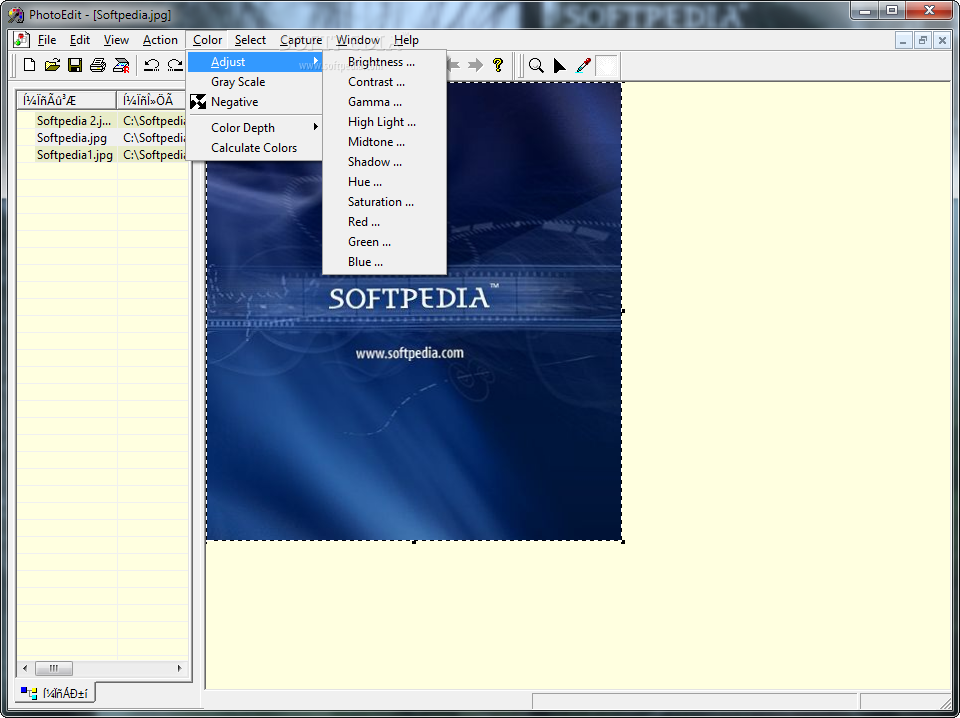Screen dimensions: 960x718
Task: Open the Action menu
Action: click(x=160, y=40)
